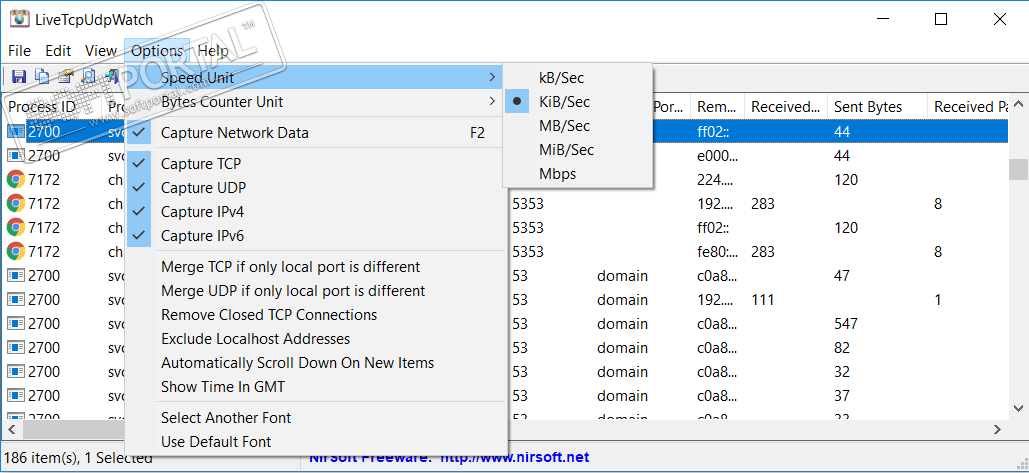Click the e000... remote address cell
This screenshot has width=1029, height=473.
[718, 155]
